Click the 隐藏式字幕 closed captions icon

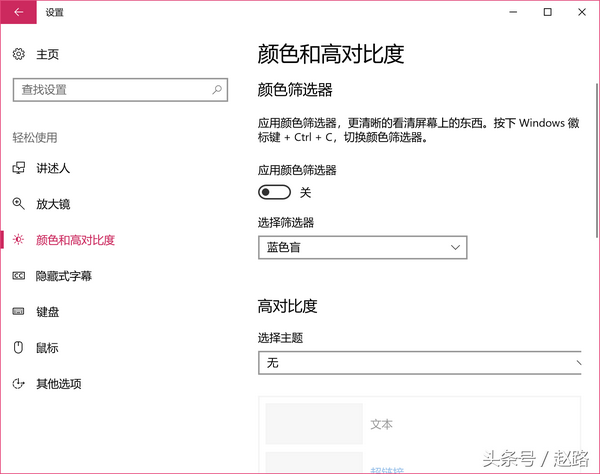(18, 276)
